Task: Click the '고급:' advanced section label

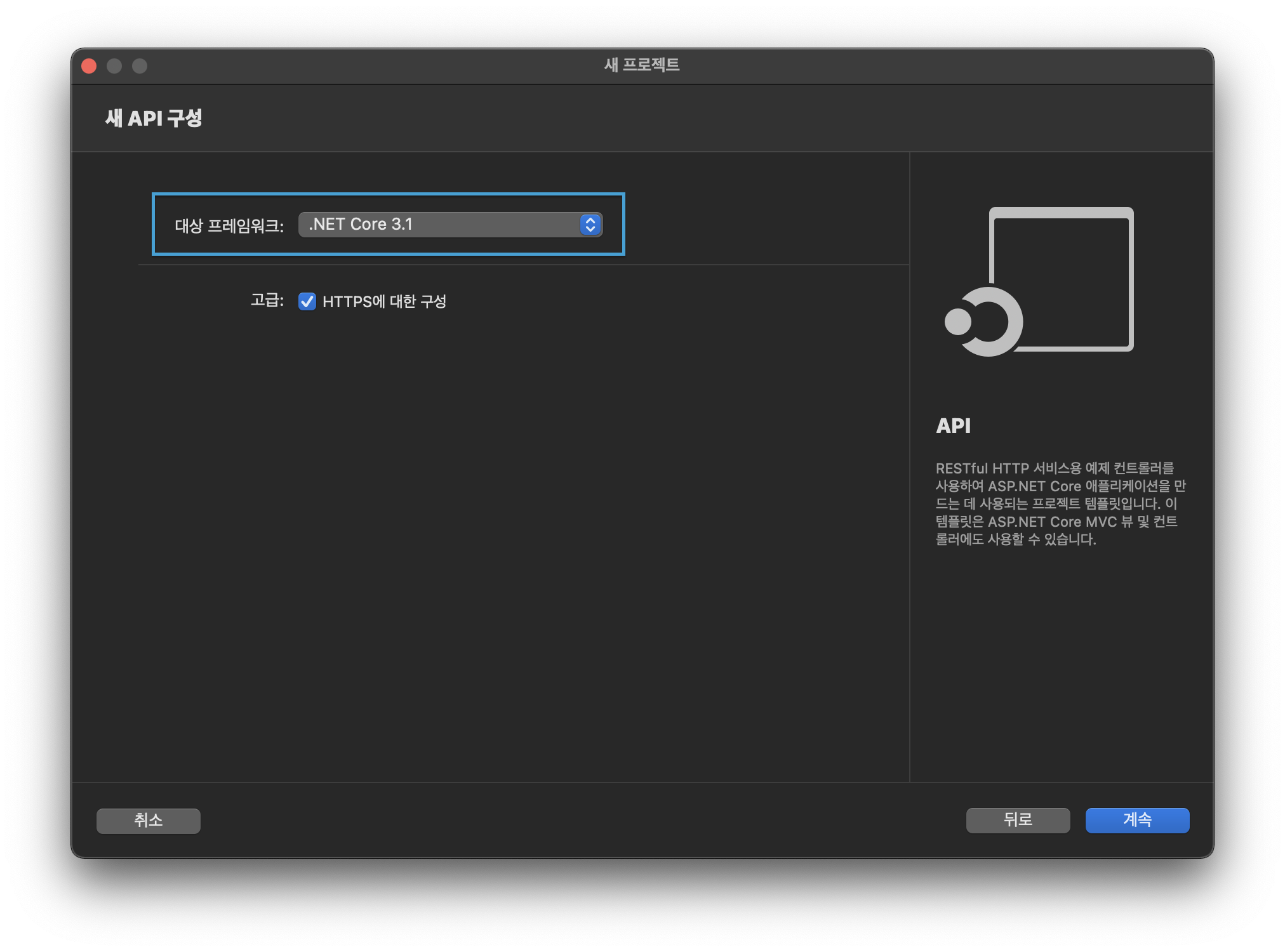Action: click(267, 300)
